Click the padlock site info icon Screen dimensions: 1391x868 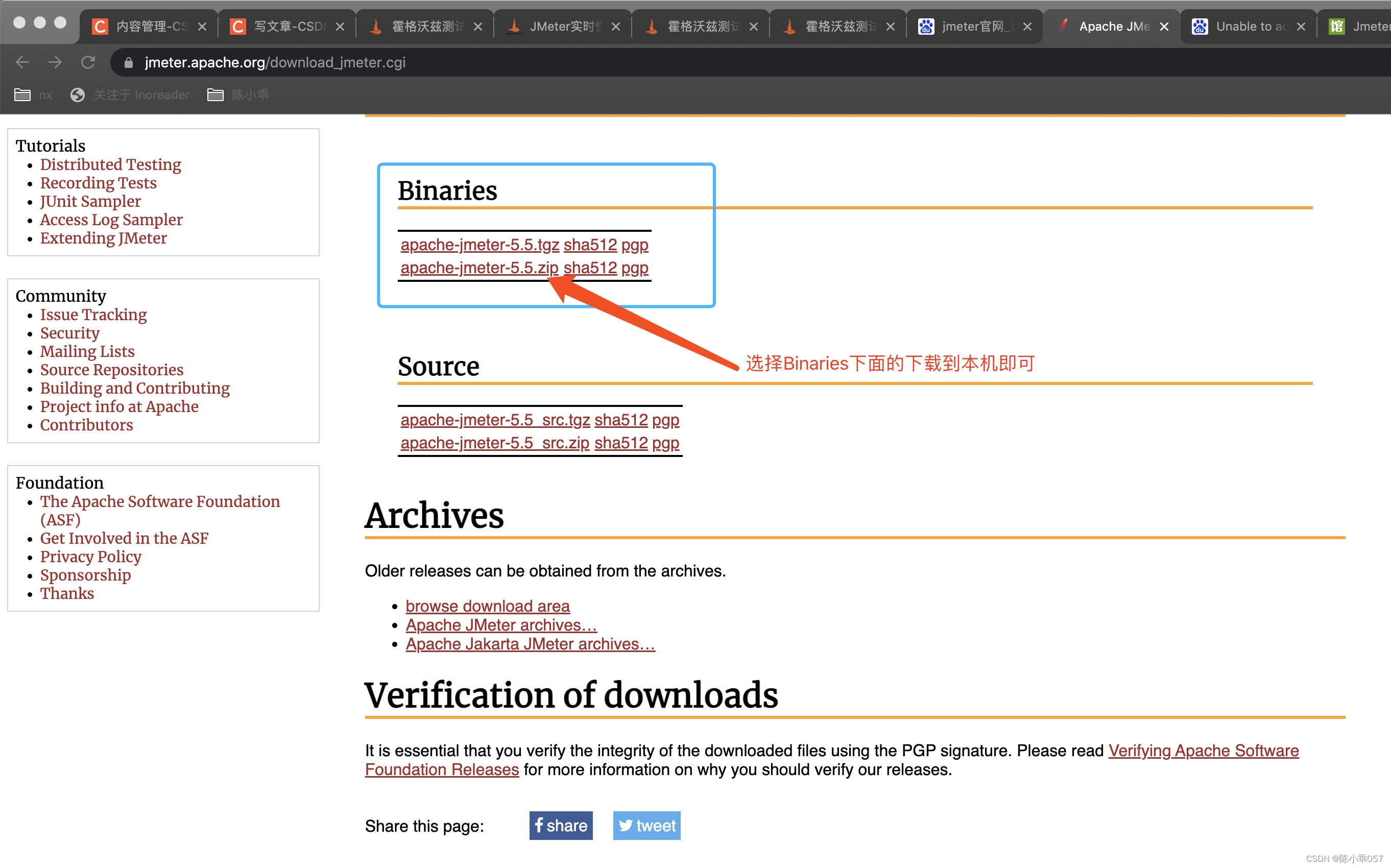tap(129, 63)
